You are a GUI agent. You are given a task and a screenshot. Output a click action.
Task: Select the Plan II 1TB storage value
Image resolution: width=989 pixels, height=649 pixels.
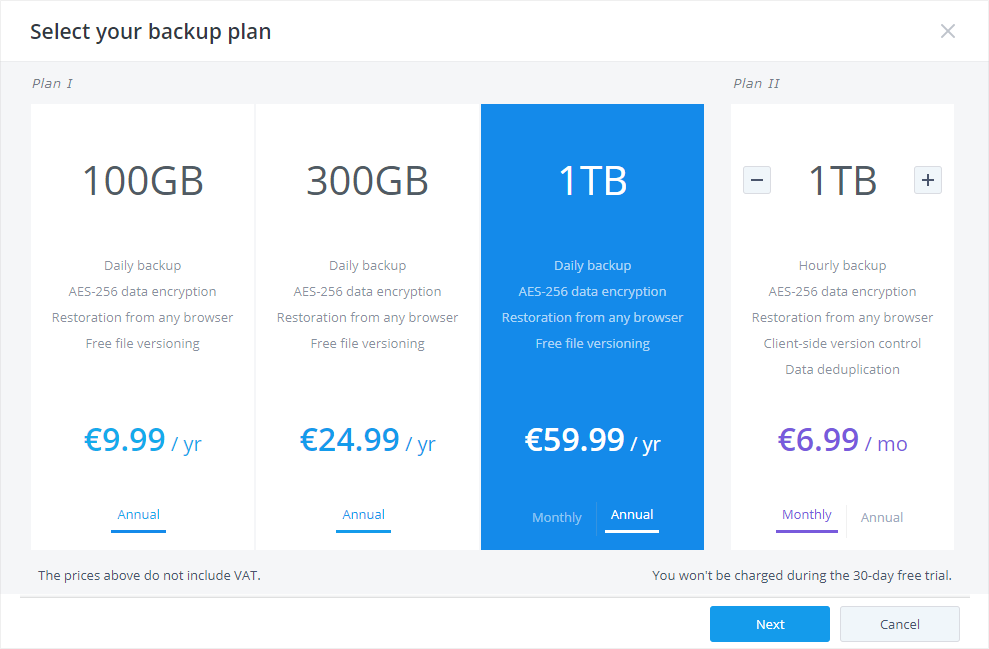click(842, 181)
